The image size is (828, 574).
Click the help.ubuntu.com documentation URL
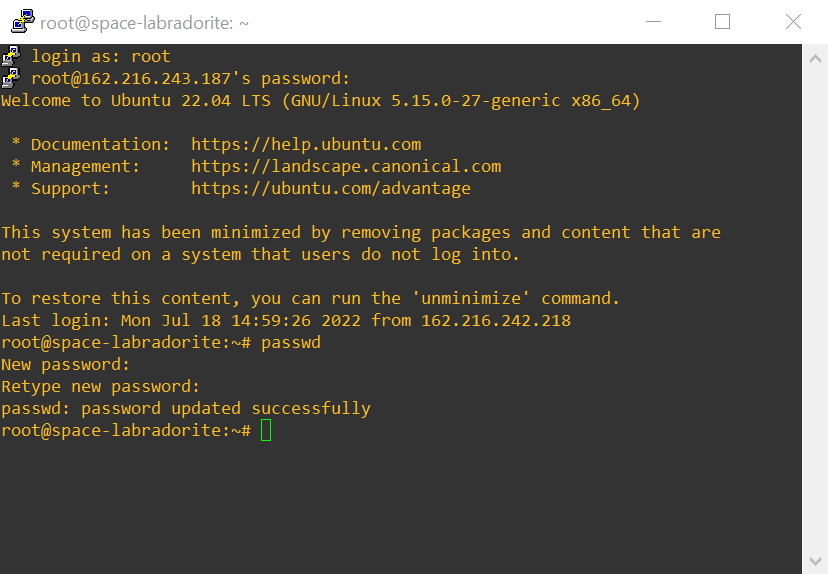click(x=306, y=144)
